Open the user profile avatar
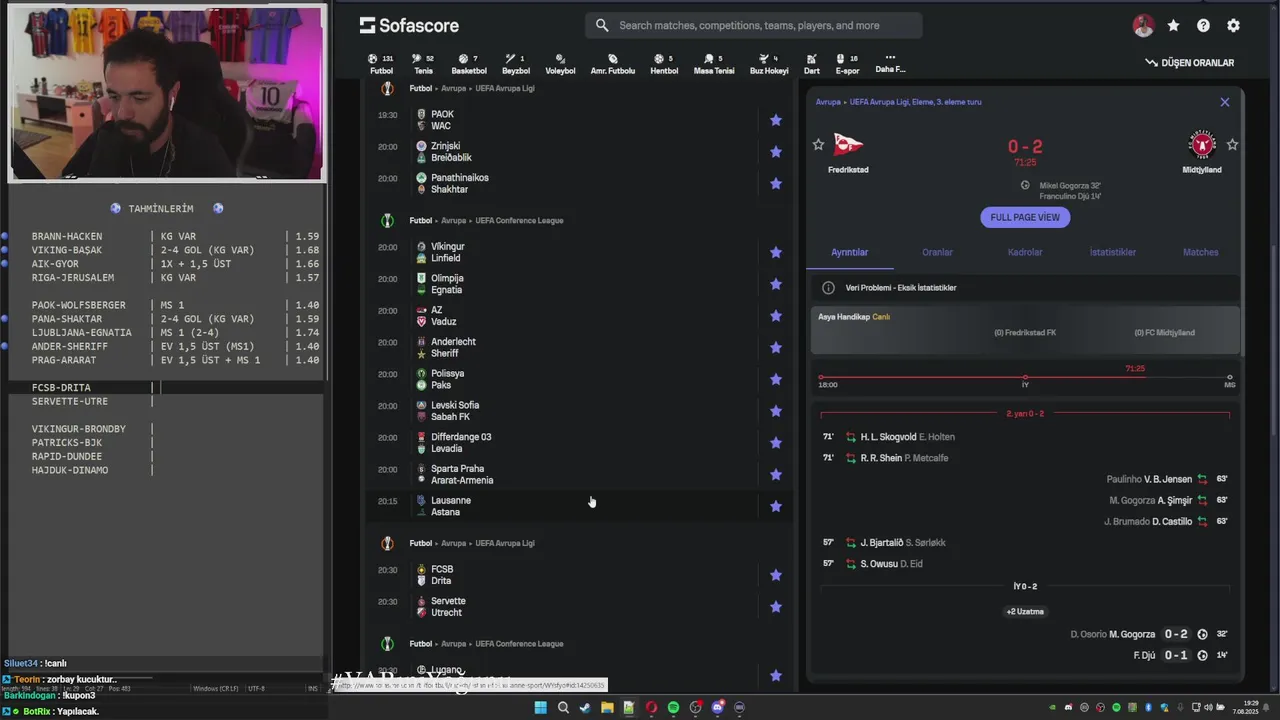This screenshot has height=720, width=1280. pos(1143,26)
